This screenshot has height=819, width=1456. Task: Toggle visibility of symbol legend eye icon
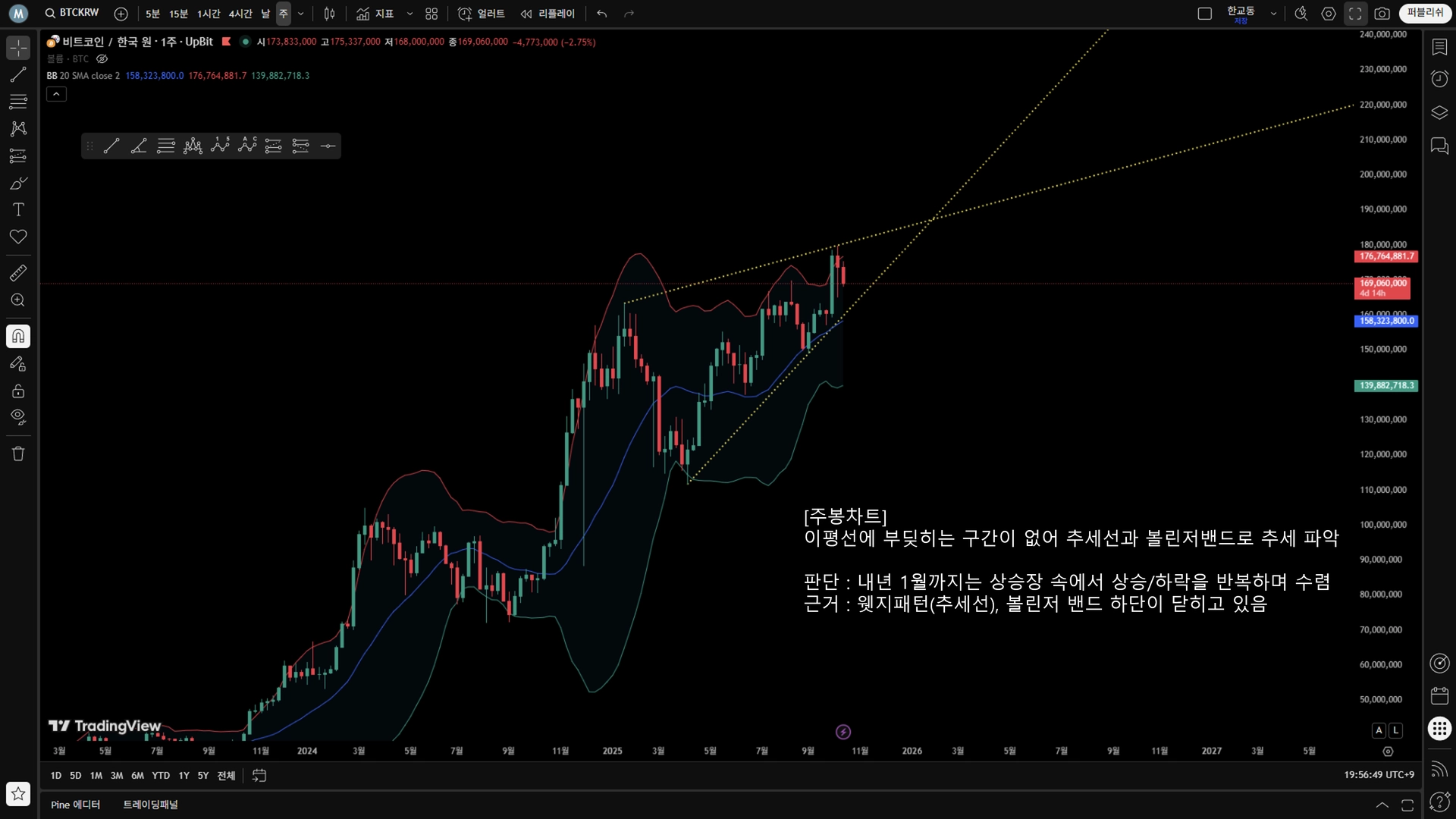[102, 59]
